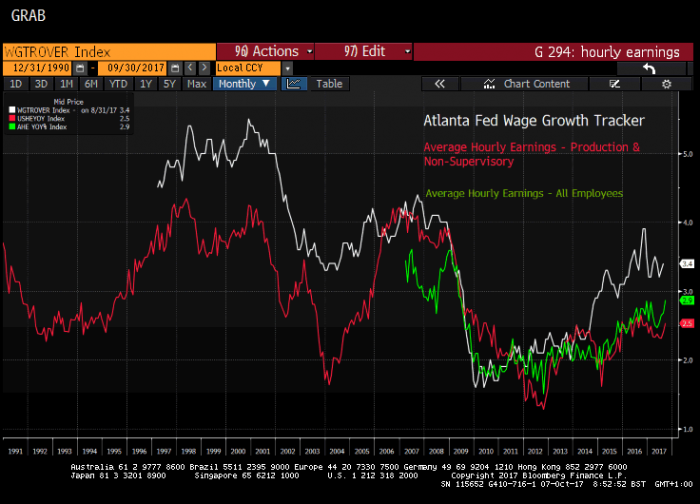Screen dimensions: 700x504
Task: Expand the Local CCY currency dropdown arrow
Action: pos(288,68)
